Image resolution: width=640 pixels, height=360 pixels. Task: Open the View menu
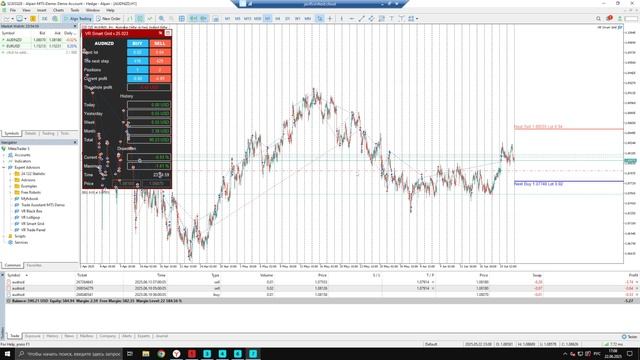click(x=27, y=10)
